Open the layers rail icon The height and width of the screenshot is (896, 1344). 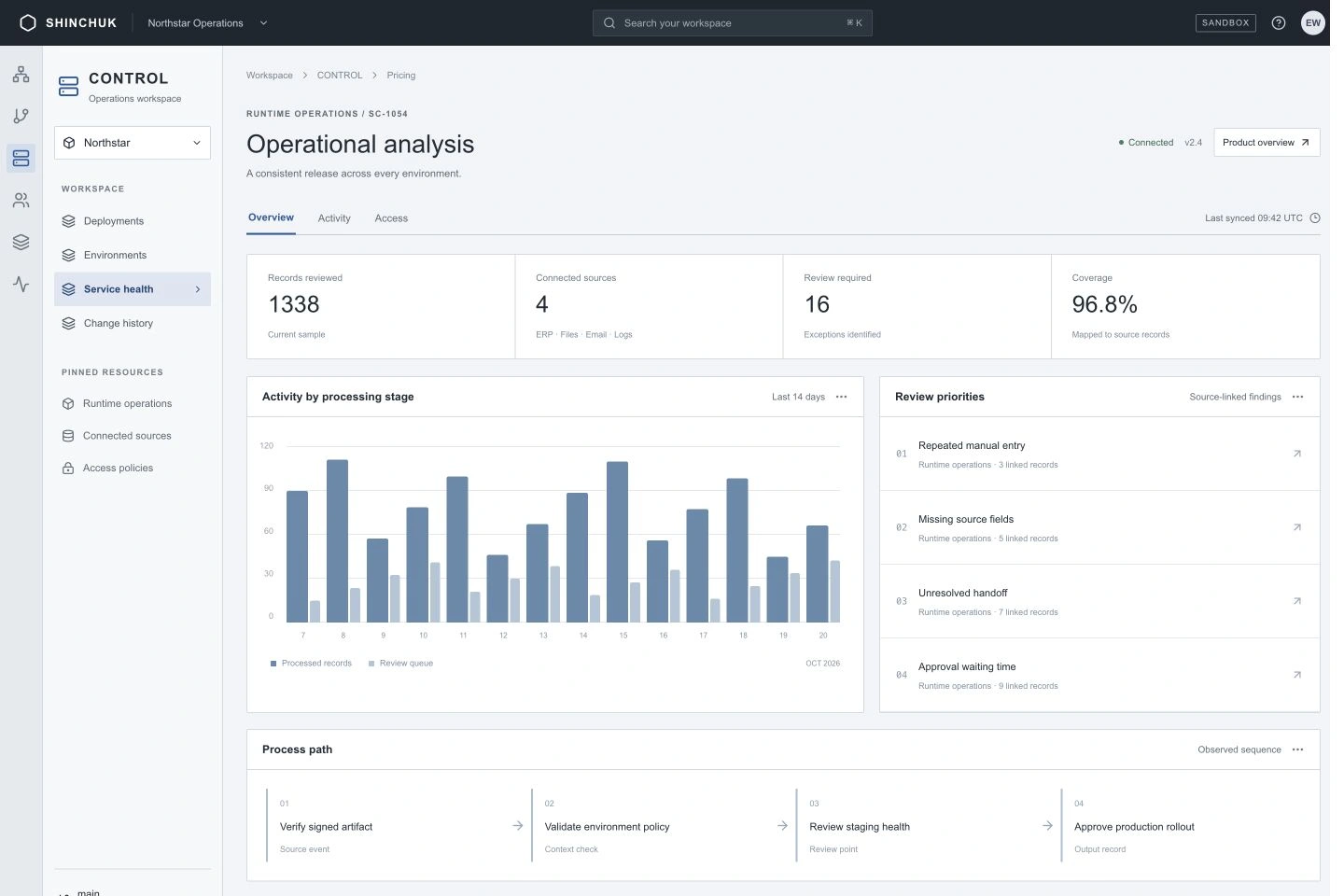tap(21, 242)
